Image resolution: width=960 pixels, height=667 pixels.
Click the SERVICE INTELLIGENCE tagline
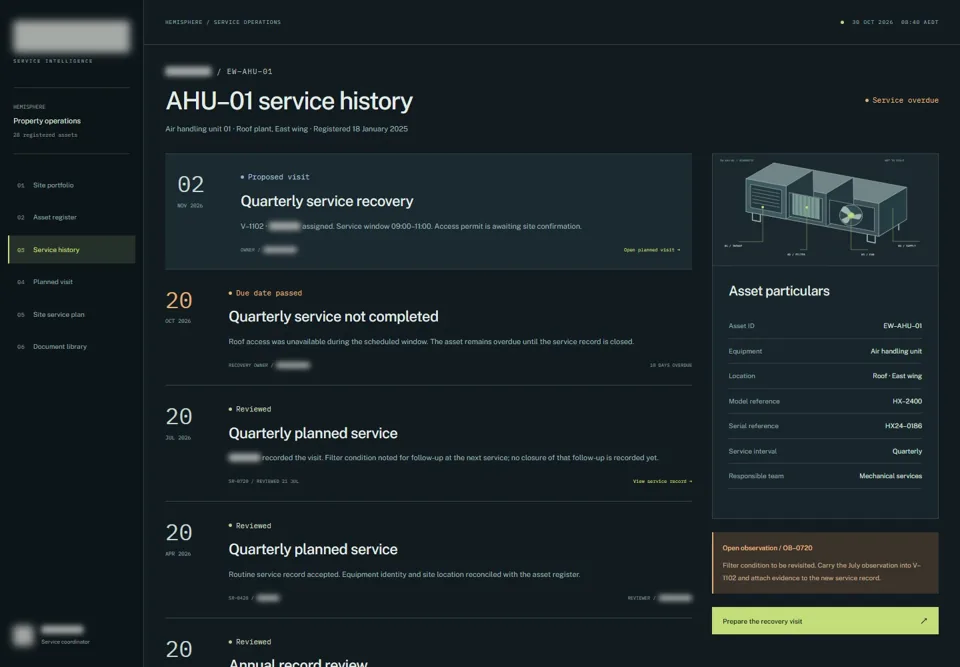coord(53,61)
